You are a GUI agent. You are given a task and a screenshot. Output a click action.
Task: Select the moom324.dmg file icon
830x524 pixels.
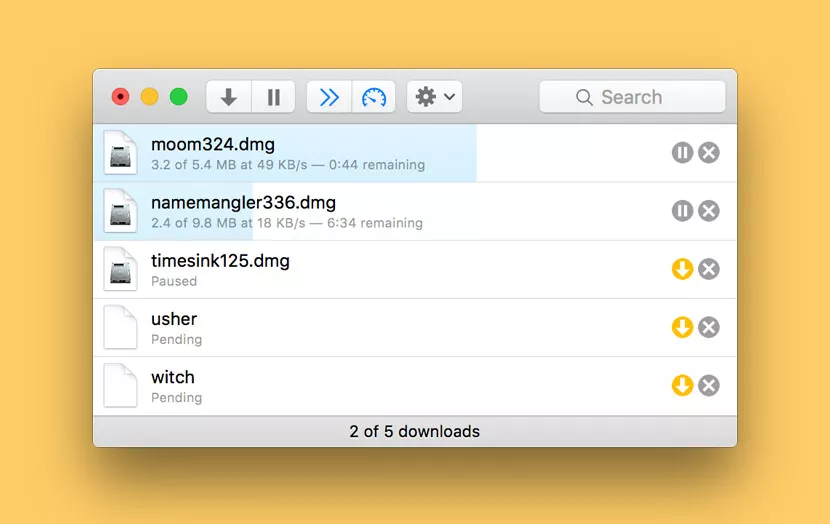(x=120, y=152)
